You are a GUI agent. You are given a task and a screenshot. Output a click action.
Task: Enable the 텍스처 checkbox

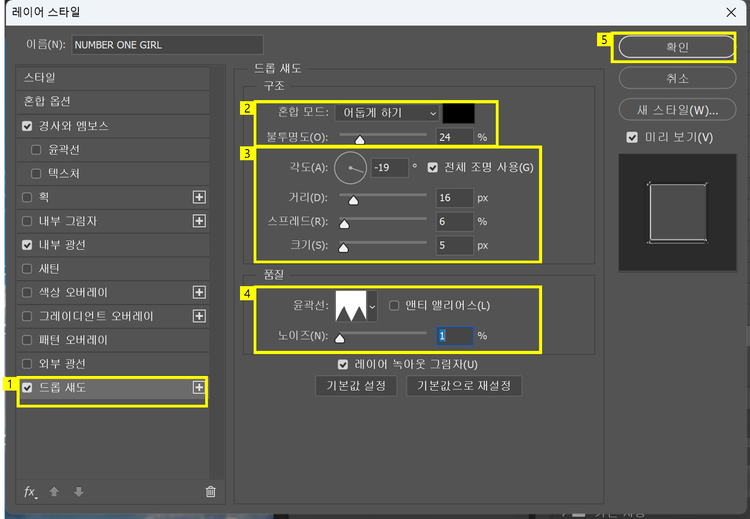(36, 174)
